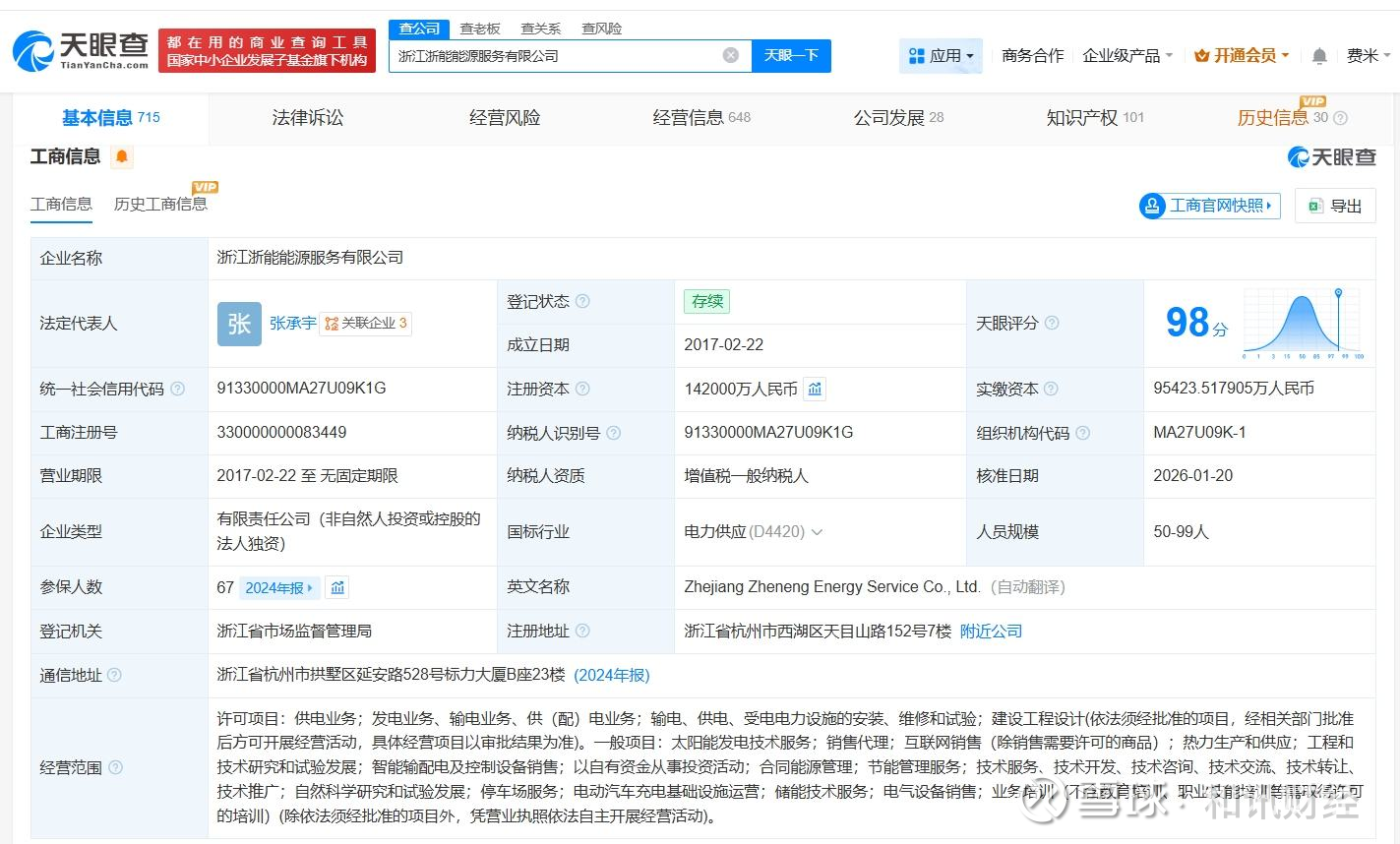Open the 附近公司 nearby companies link

991,632
